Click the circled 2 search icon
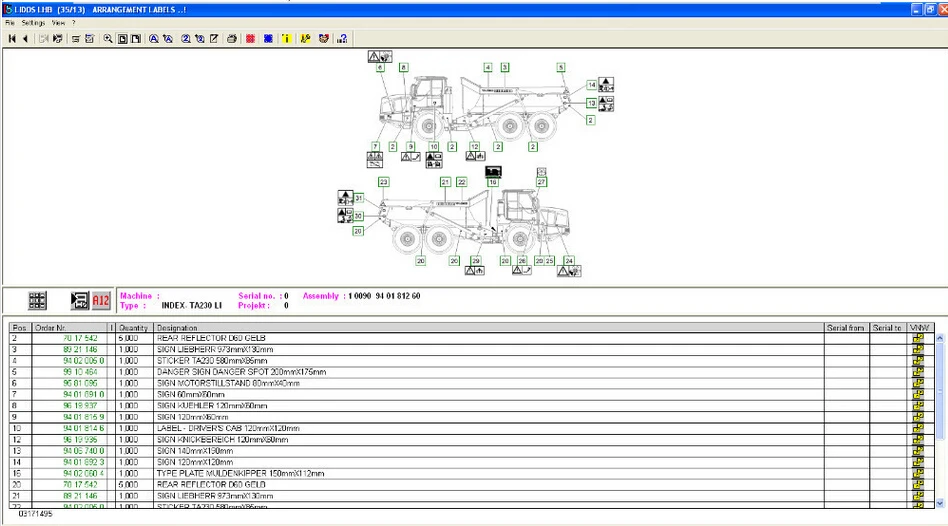 coord(186,39)
